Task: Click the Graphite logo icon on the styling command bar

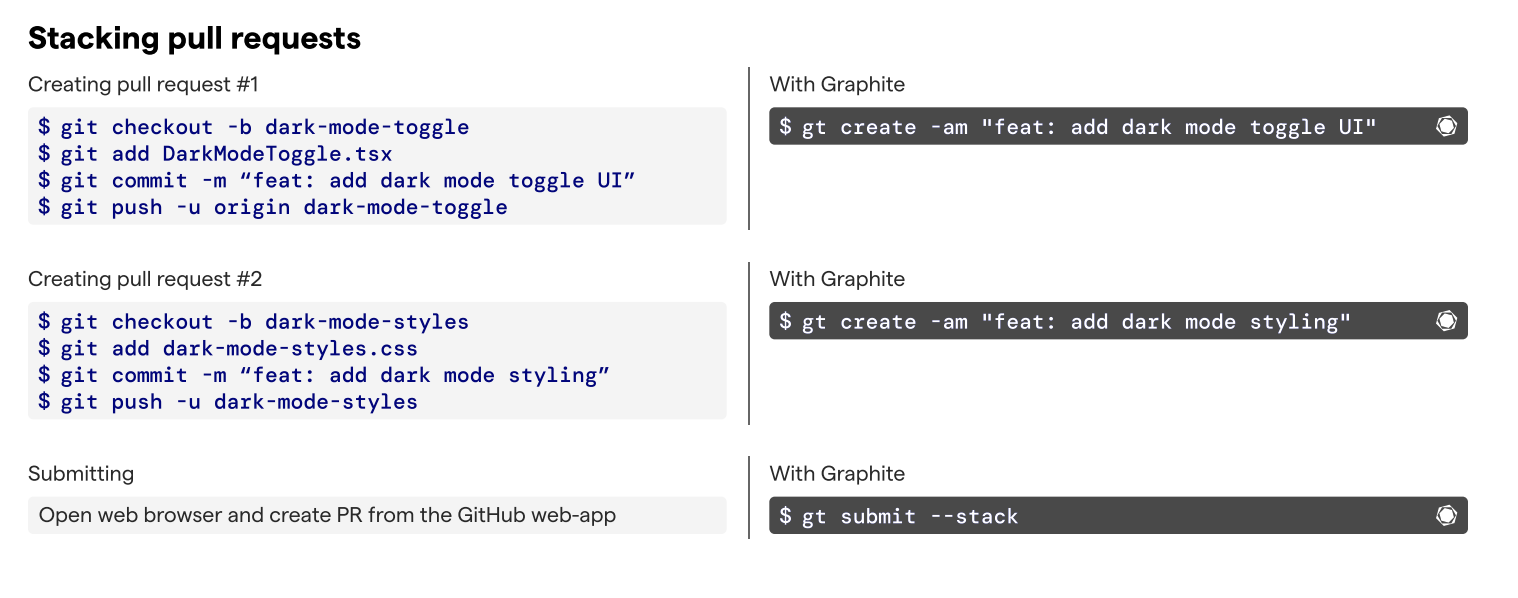Action: tap(1446, 321)
